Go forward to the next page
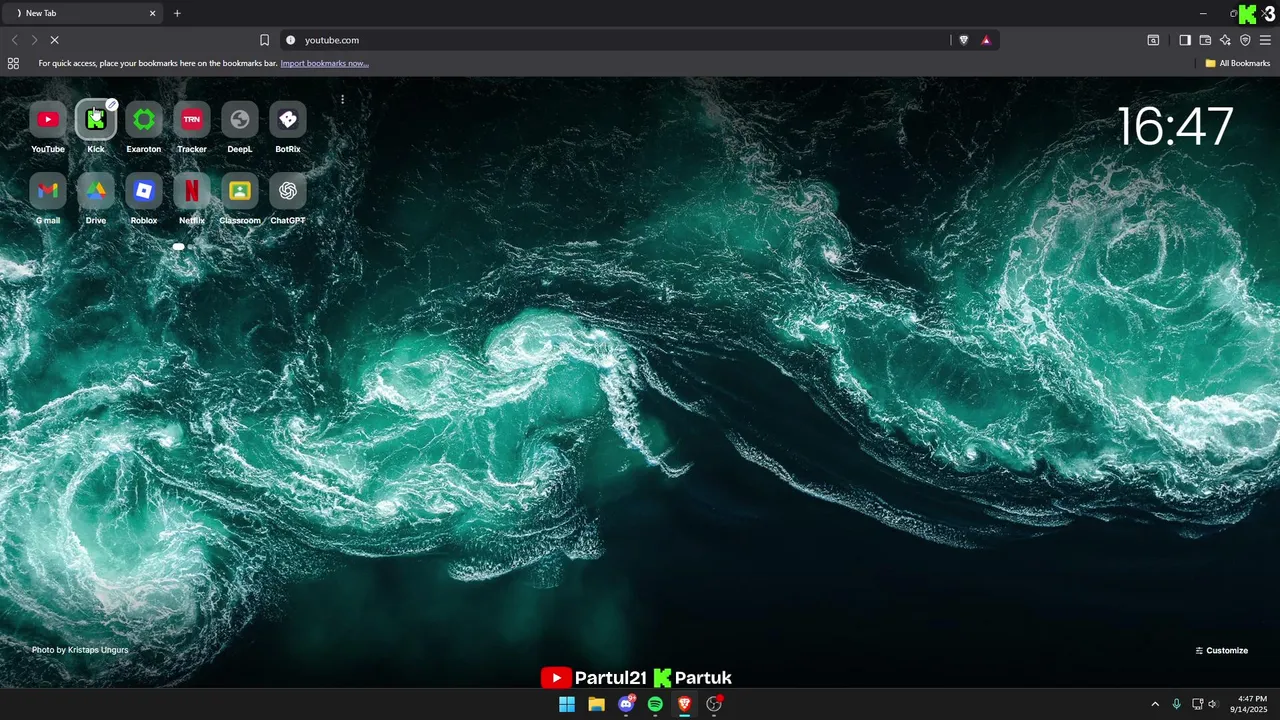The width and height of the screenshot is (1280, 720). point(34,40)
